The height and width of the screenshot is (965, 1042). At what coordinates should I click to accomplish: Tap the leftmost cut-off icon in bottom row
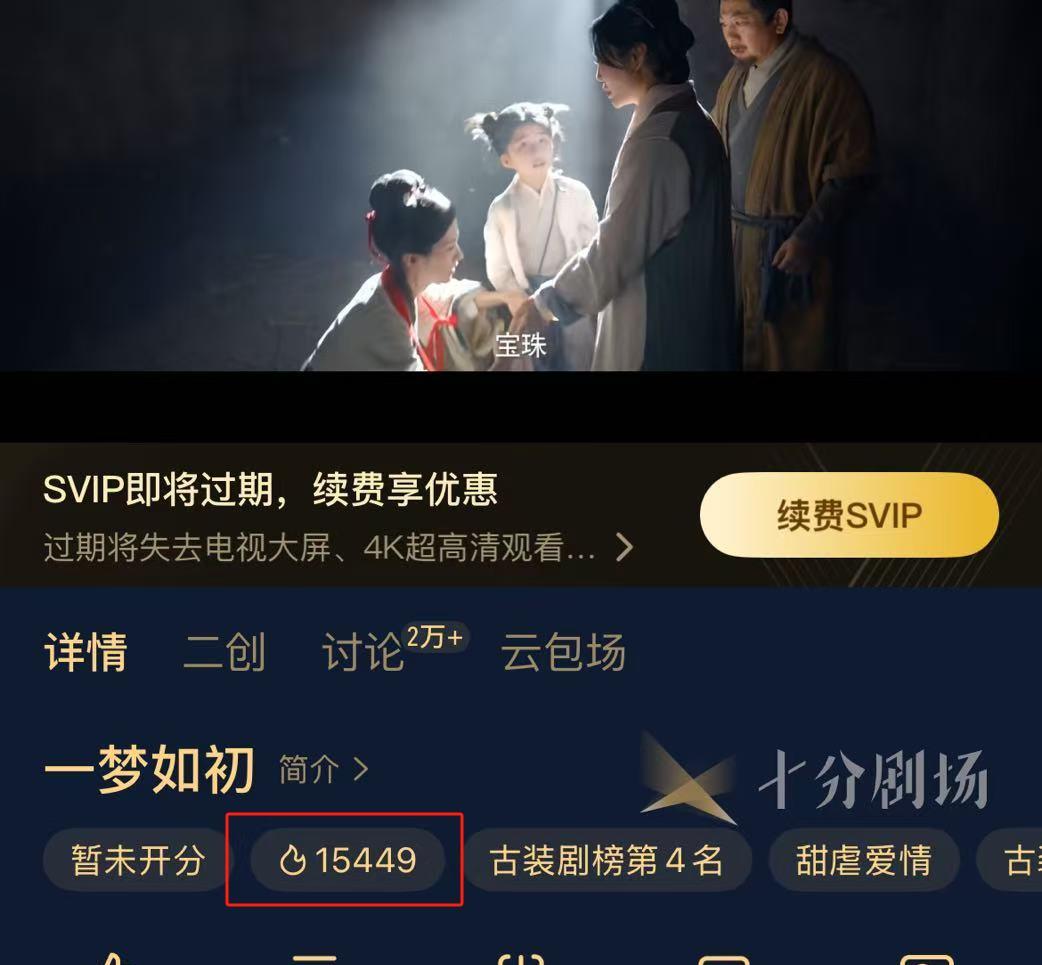(x=113, y=958)
